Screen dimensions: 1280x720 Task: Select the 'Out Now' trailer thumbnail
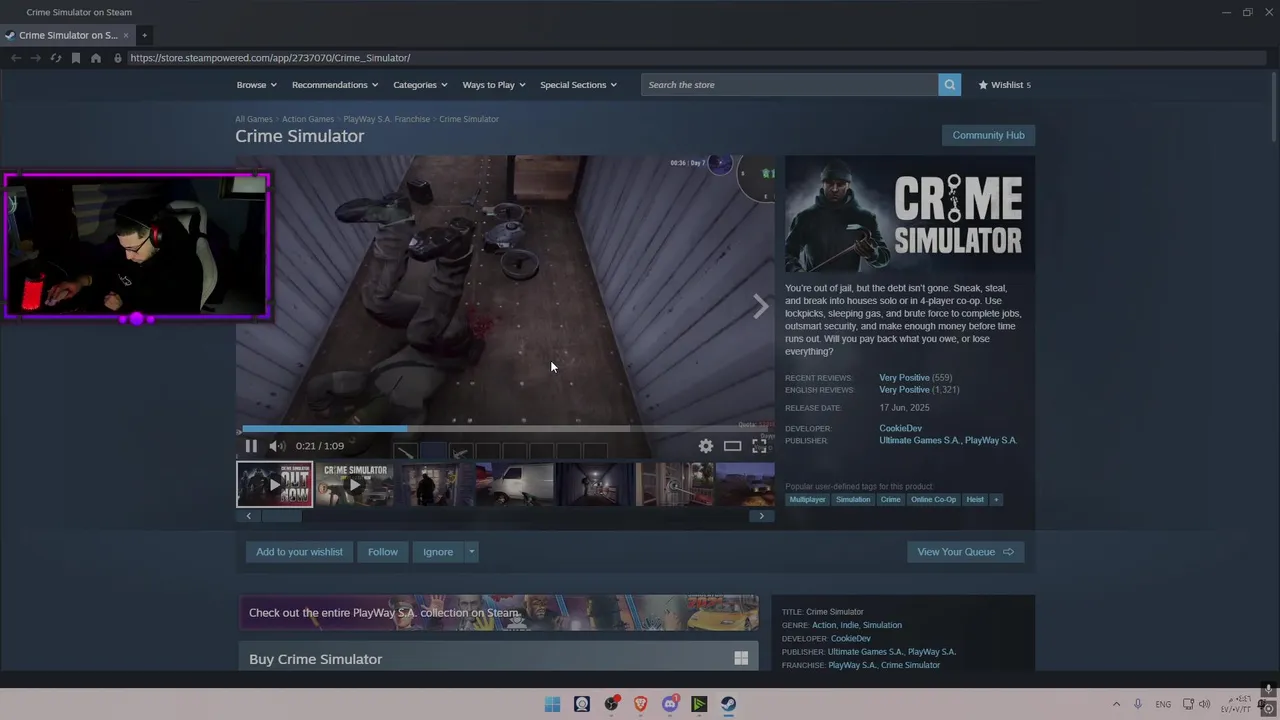point(275,484)
